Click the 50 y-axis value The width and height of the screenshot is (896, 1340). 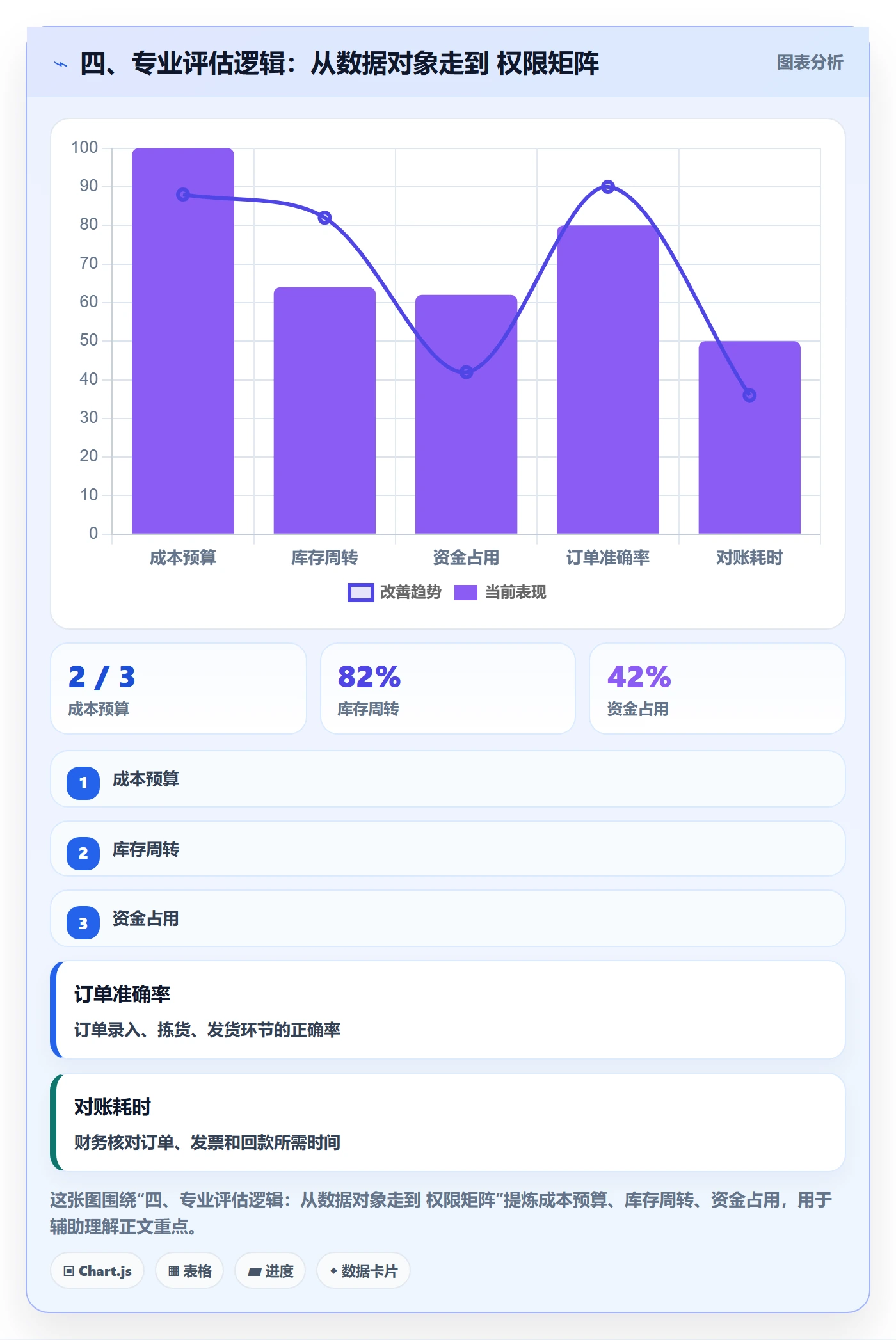click(88, 340)
